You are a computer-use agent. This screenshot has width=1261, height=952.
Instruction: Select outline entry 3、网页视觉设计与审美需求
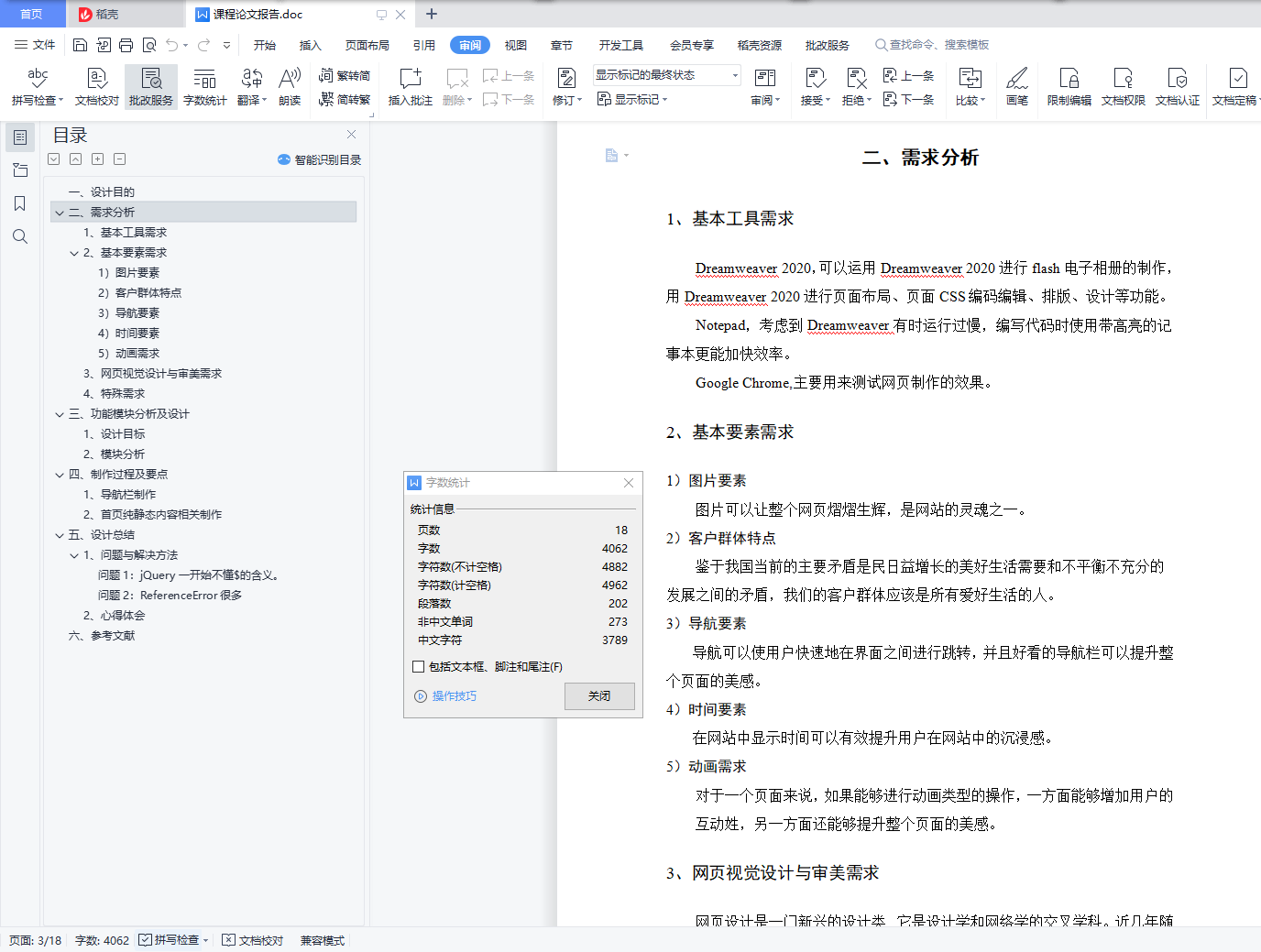(x=152, y=374)
